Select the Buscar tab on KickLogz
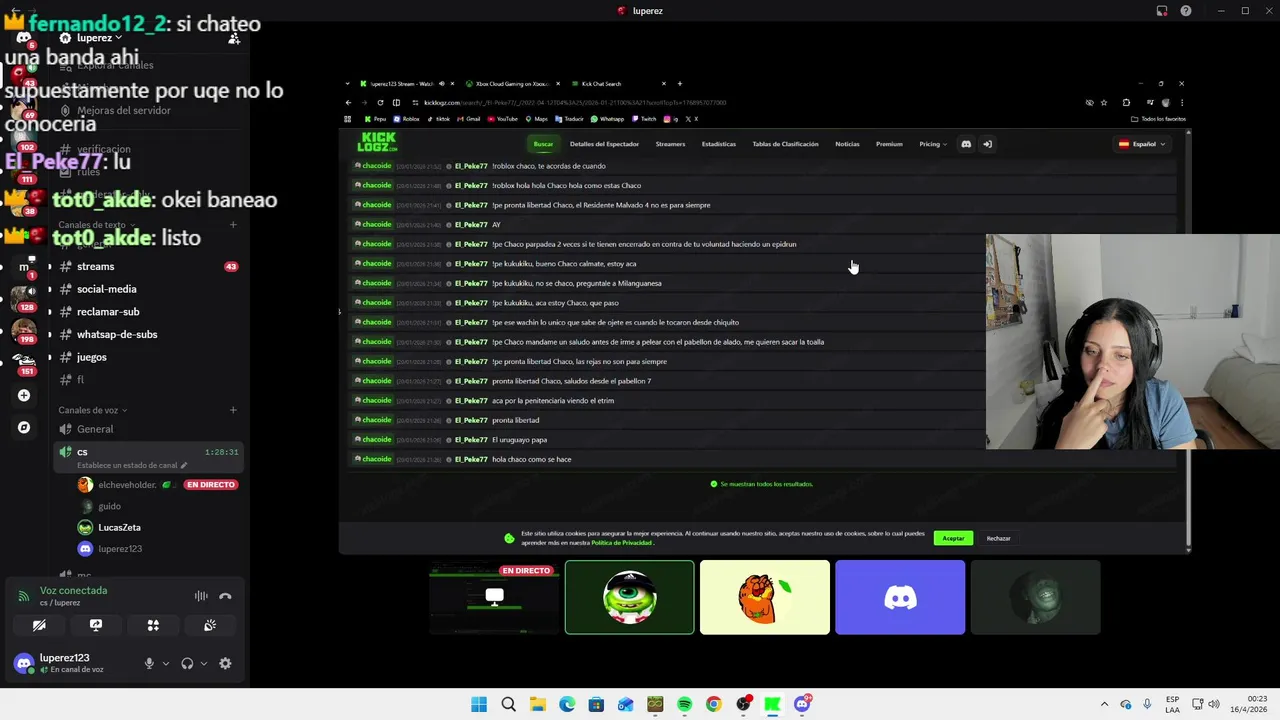 [543, 144]
